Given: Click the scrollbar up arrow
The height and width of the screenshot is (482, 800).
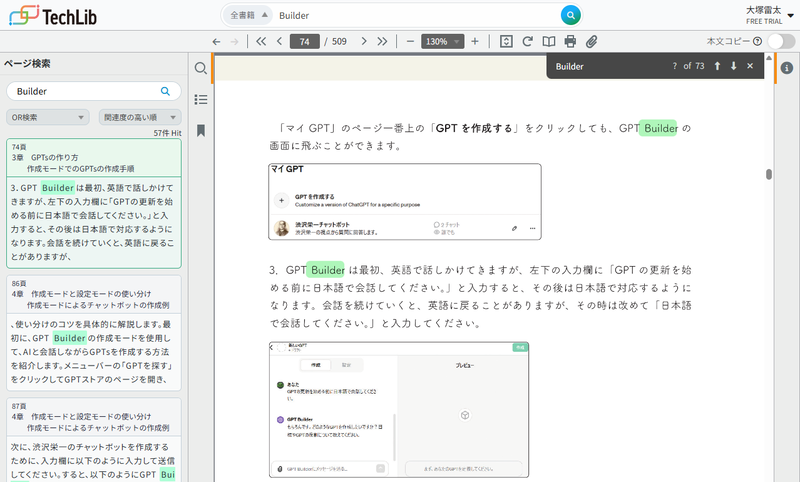Looking at the screenshot, I should point(769,58).
